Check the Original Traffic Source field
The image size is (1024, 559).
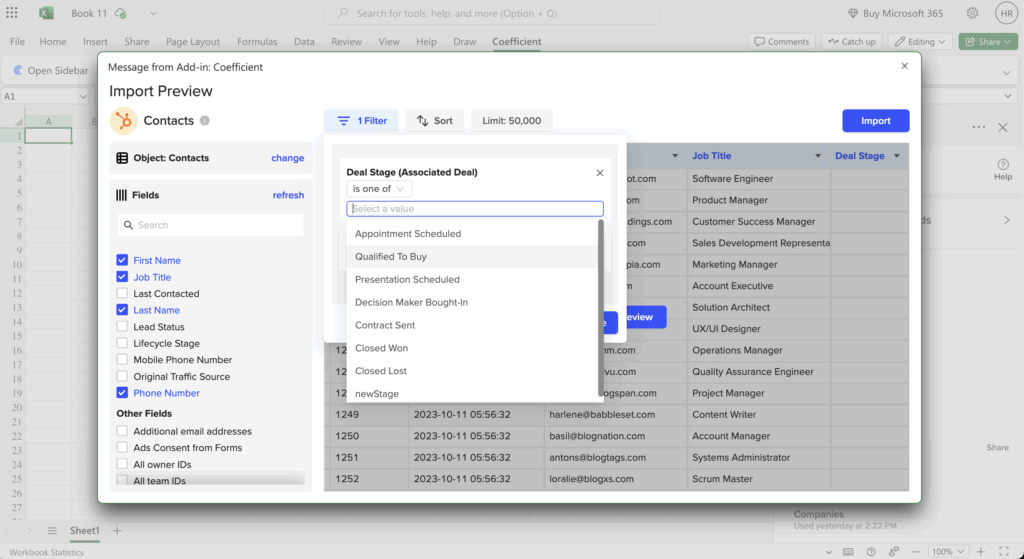(122, 376)
